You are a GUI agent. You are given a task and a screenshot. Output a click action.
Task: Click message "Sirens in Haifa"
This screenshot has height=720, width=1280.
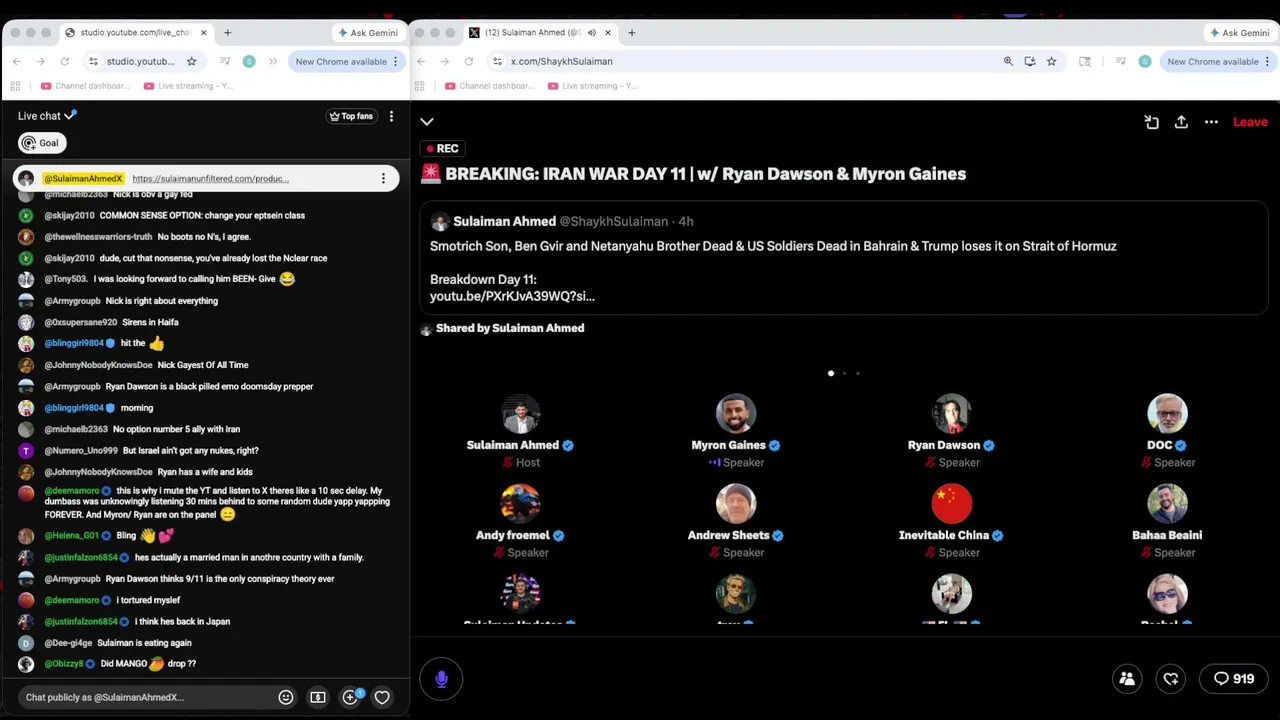[x=149, y=322]
